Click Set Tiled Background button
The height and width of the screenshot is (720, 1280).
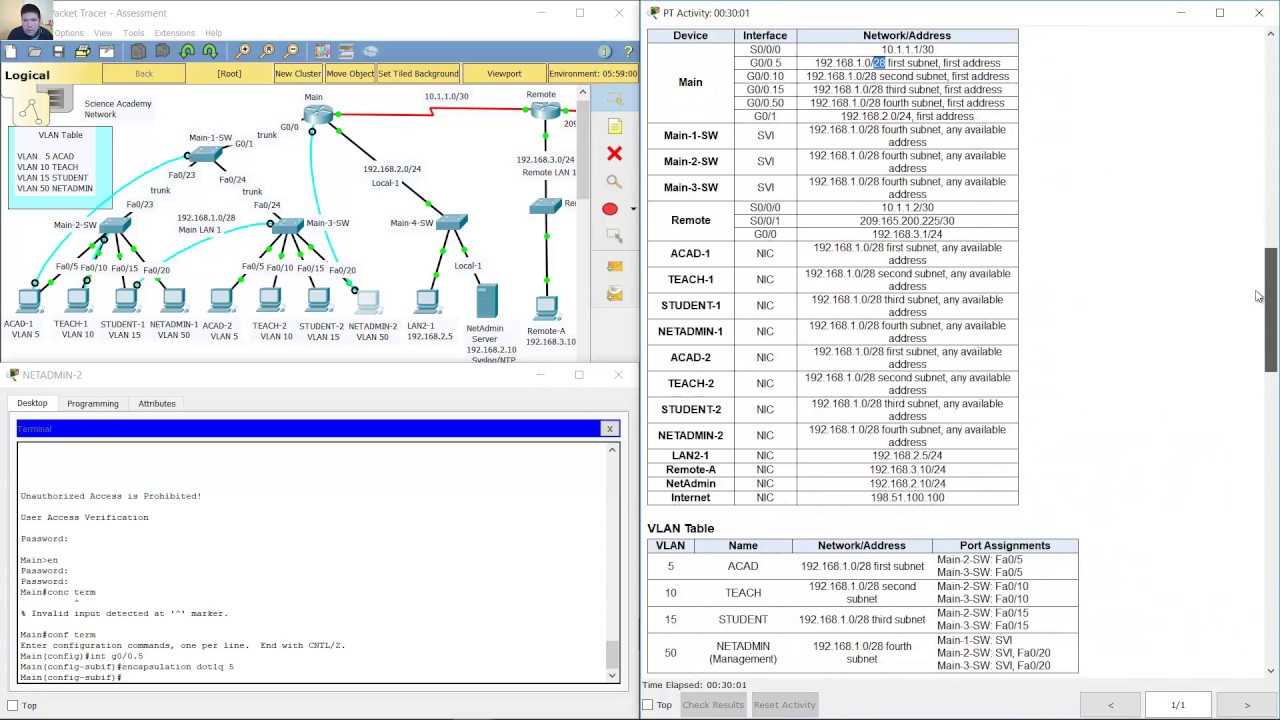click(x=418, y=74)
